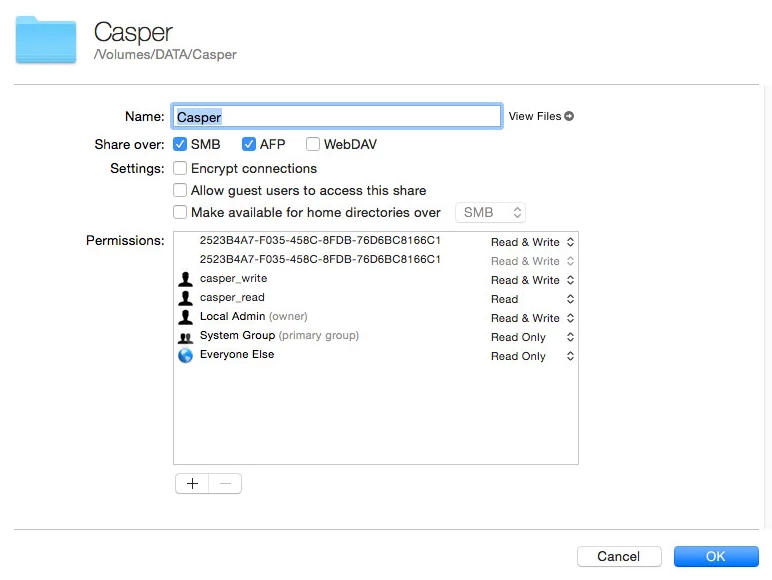The width and height of the screenshot is (772, 580).
Task: Click the Casper folder icon
Action: click(46, 40)
